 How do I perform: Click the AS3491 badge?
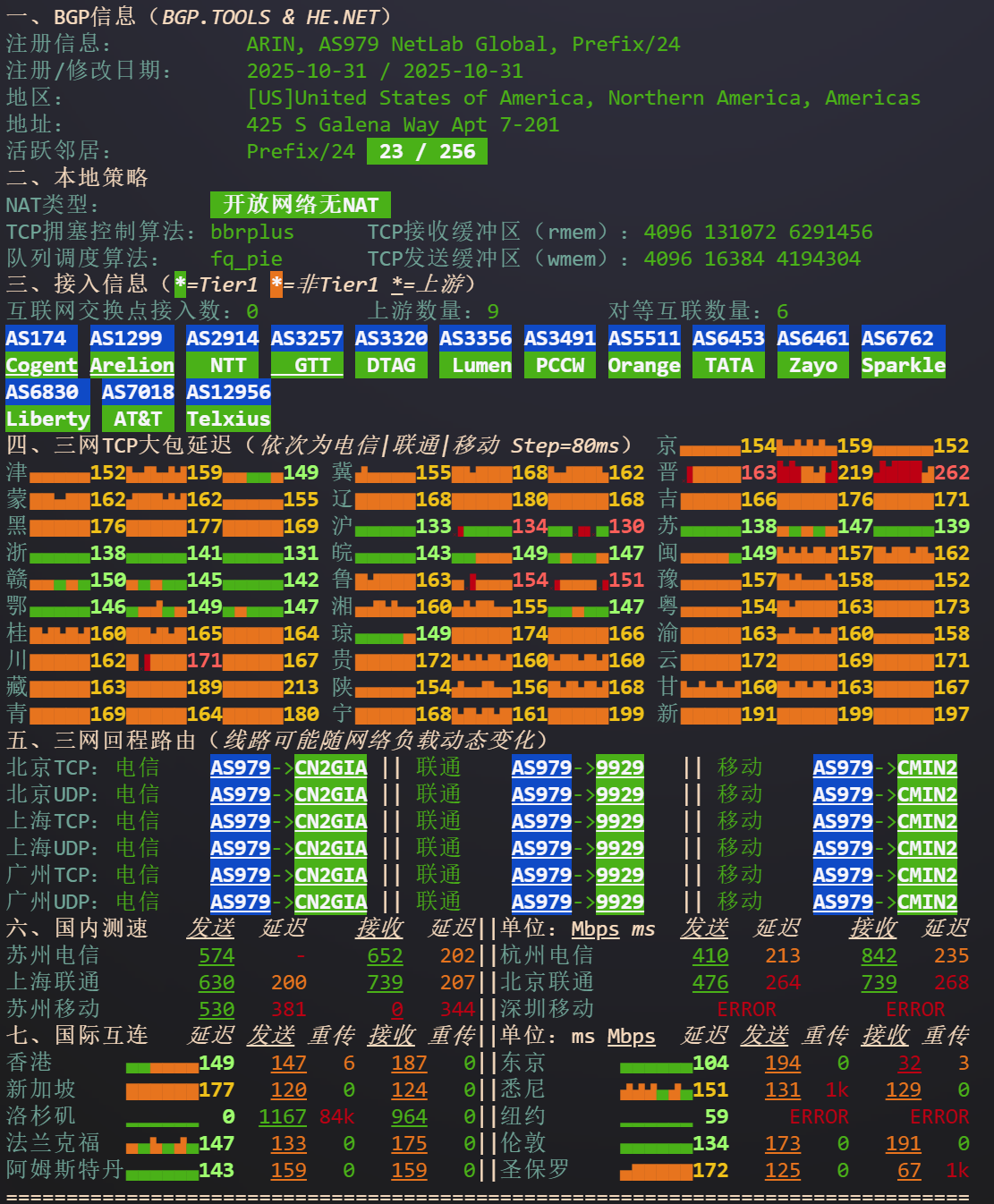[x=560, y=338]
